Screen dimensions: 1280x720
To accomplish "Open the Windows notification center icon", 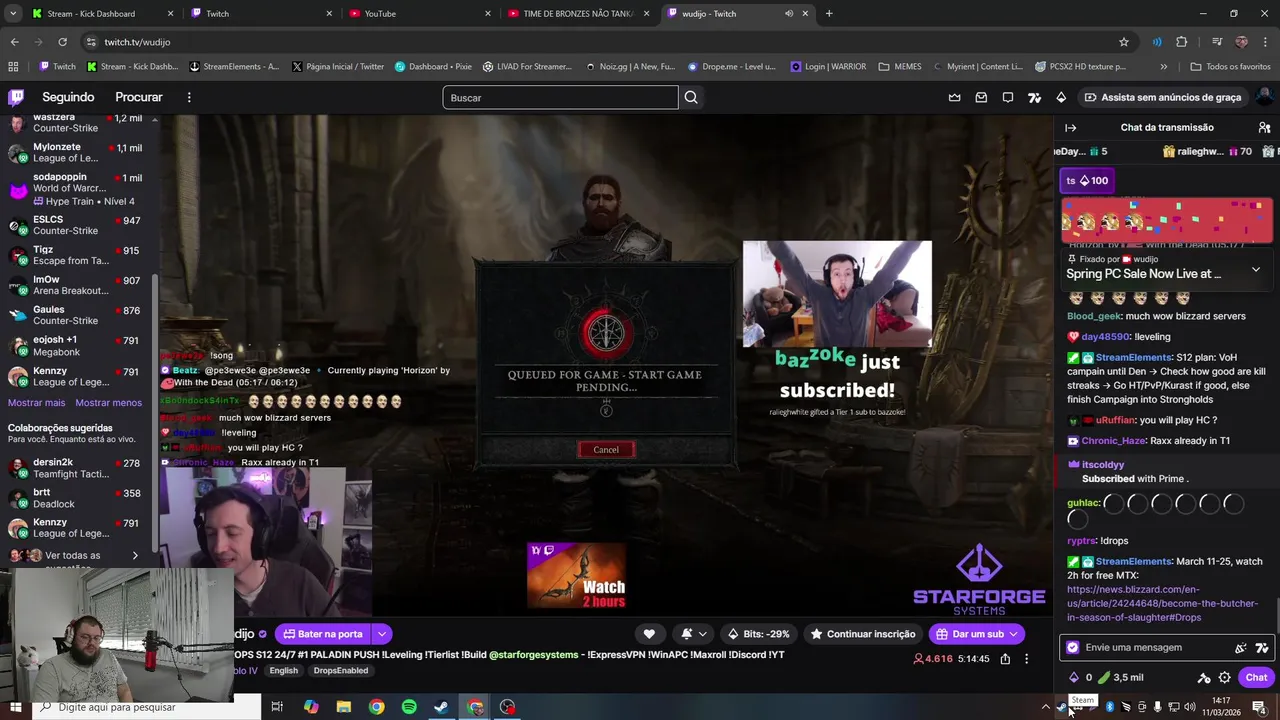I will tap(1259, 707).
